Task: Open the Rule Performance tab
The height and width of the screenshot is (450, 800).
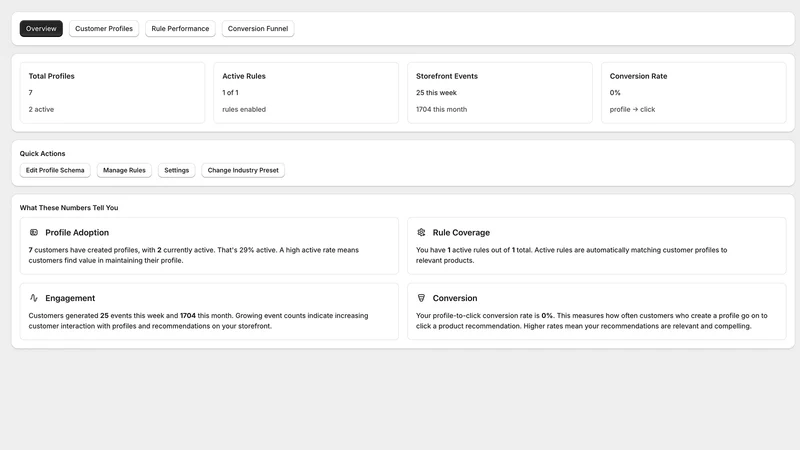Action: pyautogui.click(x=180, y=29)
